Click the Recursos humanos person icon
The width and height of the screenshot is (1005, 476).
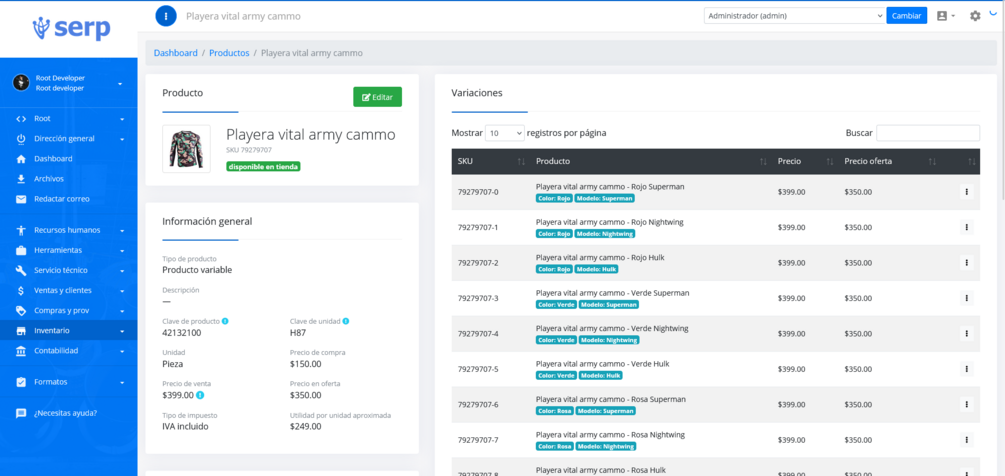[x=21, y=230]
